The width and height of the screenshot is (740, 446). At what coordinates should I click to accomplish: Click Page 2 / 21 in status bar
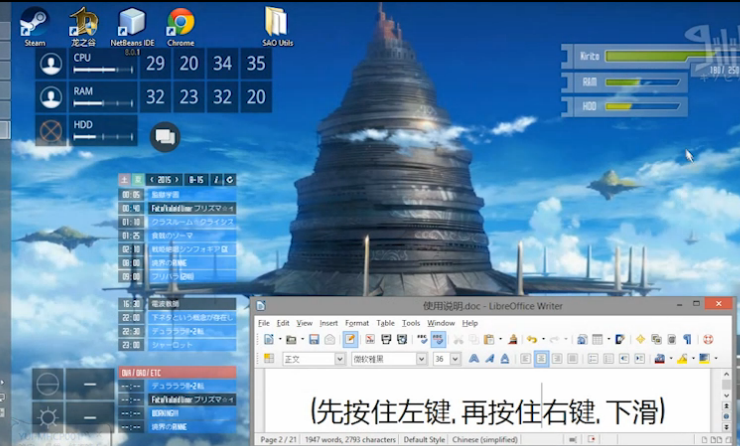278,439
